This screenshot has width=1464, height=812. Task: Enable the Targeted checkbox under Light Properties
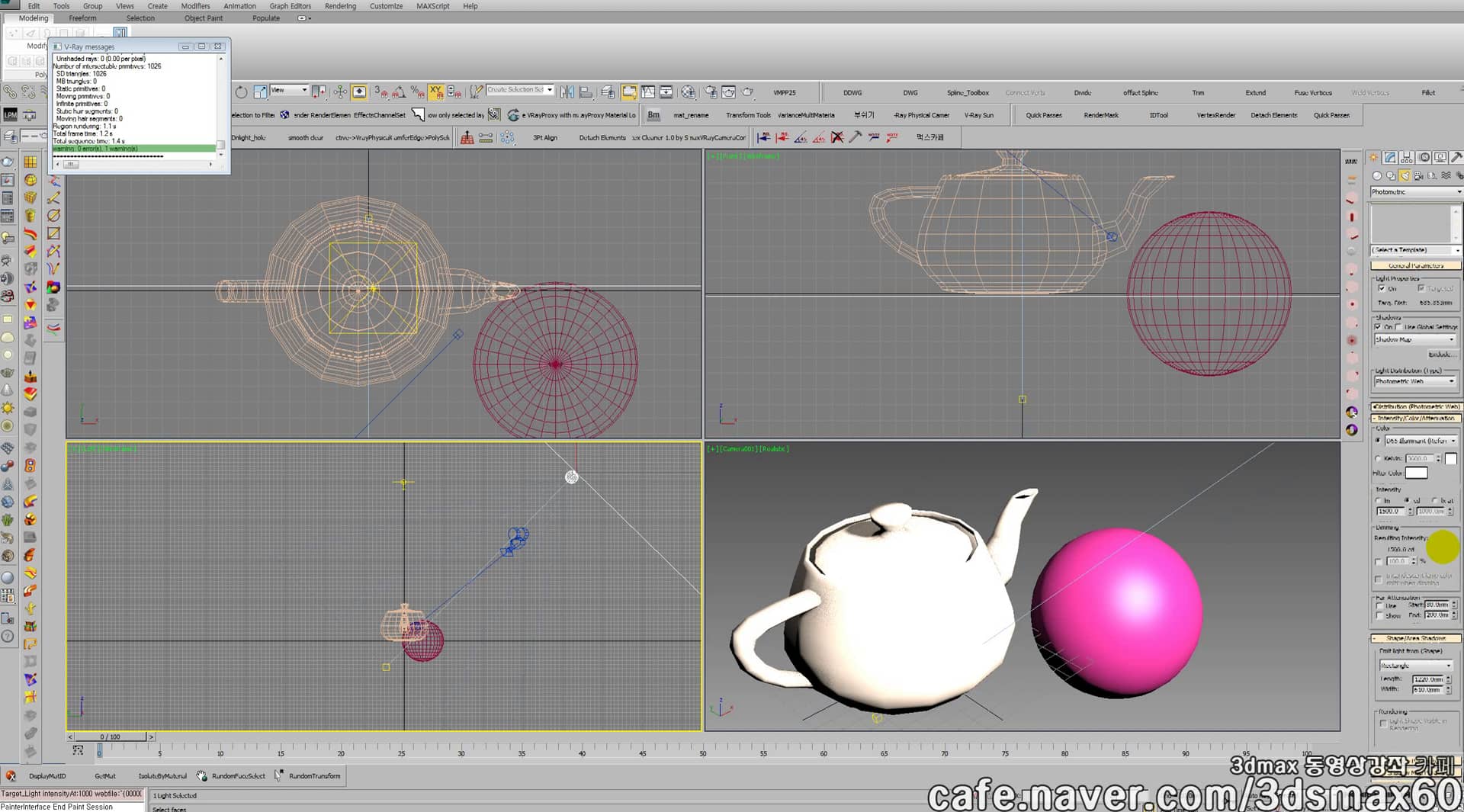pos(1421,287)
